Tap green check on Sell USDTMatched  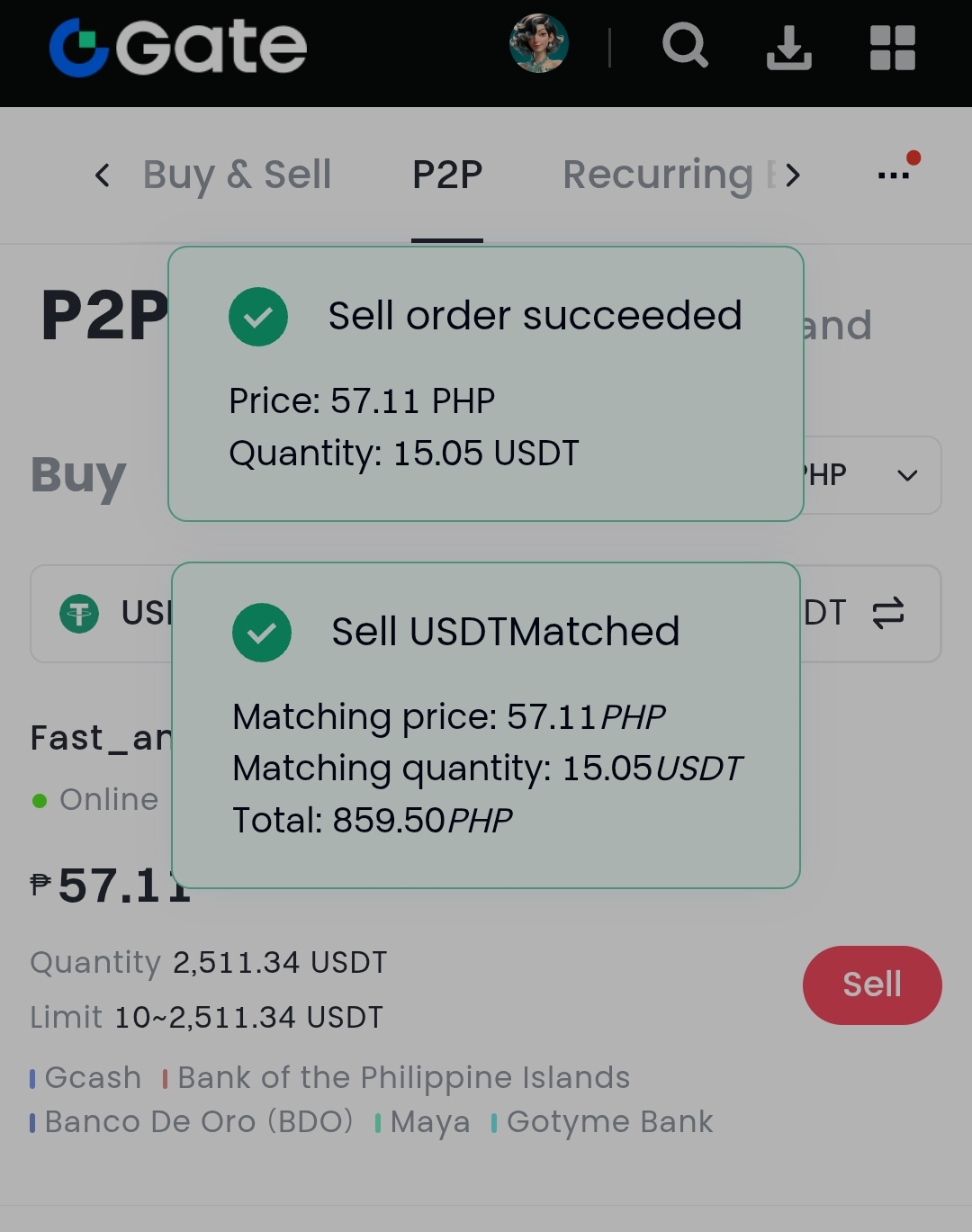[x=262, y=633]
